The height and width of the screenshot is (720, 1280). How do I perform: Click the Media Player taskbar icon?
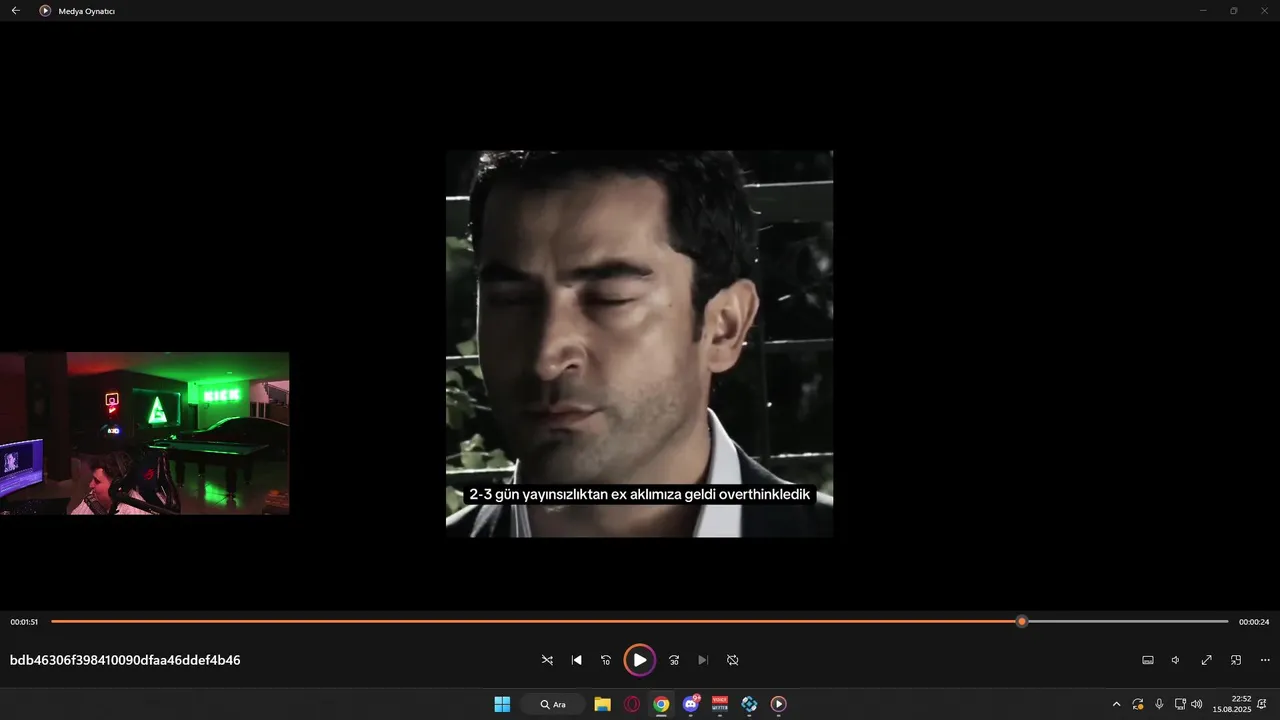778,704
